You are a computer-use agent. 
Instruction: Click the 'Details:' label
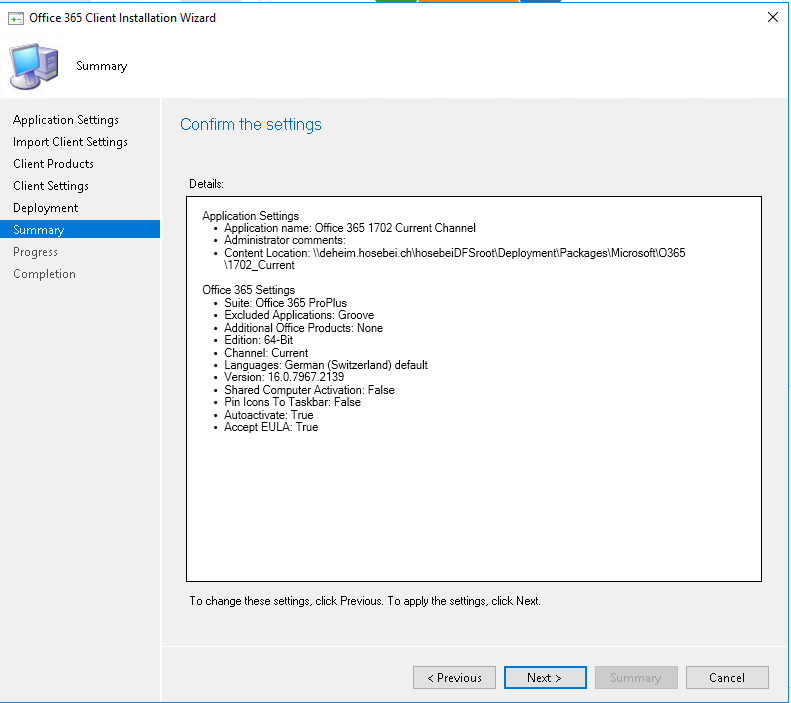click(206, 184)
